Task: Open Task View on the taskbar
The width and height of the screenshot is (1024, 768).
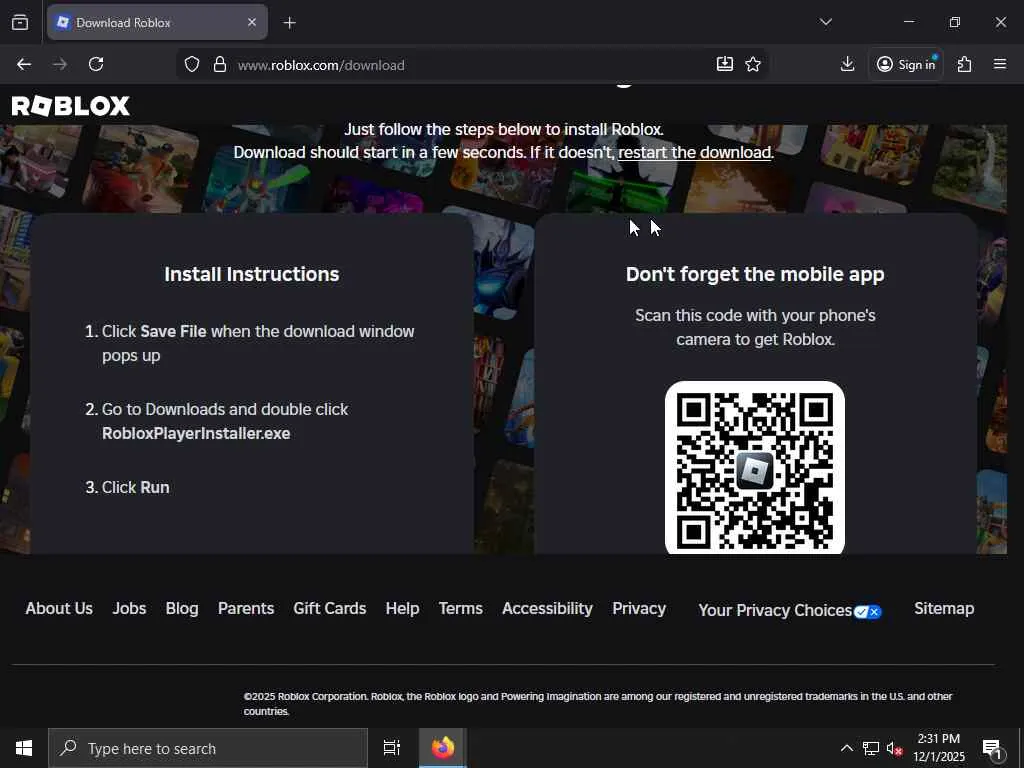Action: [x=392, y=748]
